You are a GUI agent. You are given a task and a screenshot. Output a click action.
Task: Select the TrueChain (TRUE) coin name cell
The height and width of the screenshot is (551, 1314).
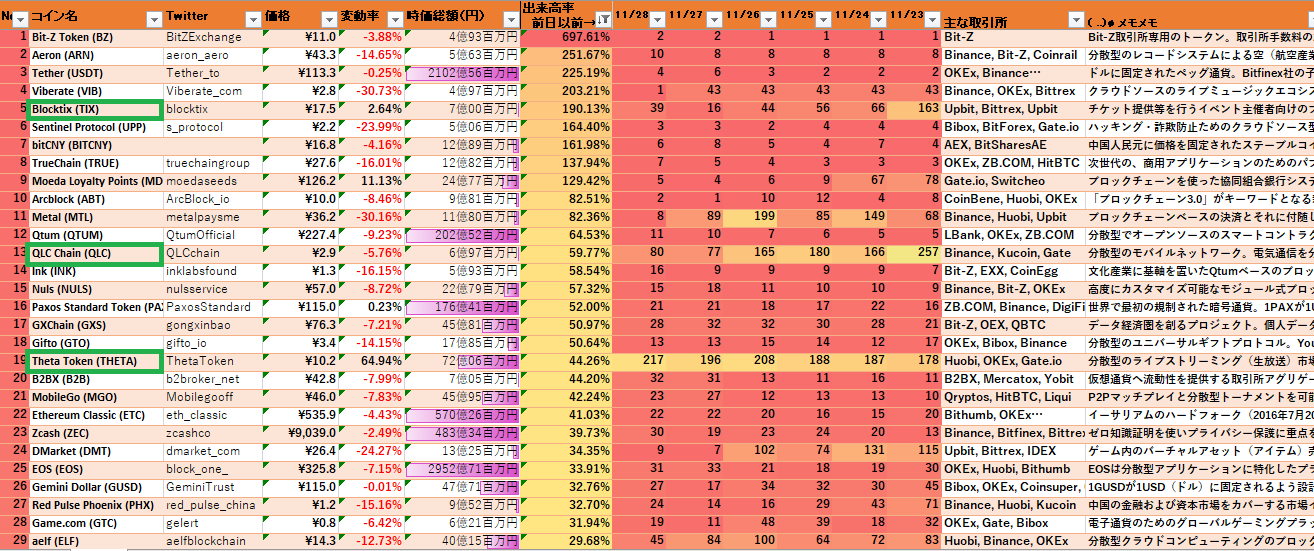click(95, 163)
